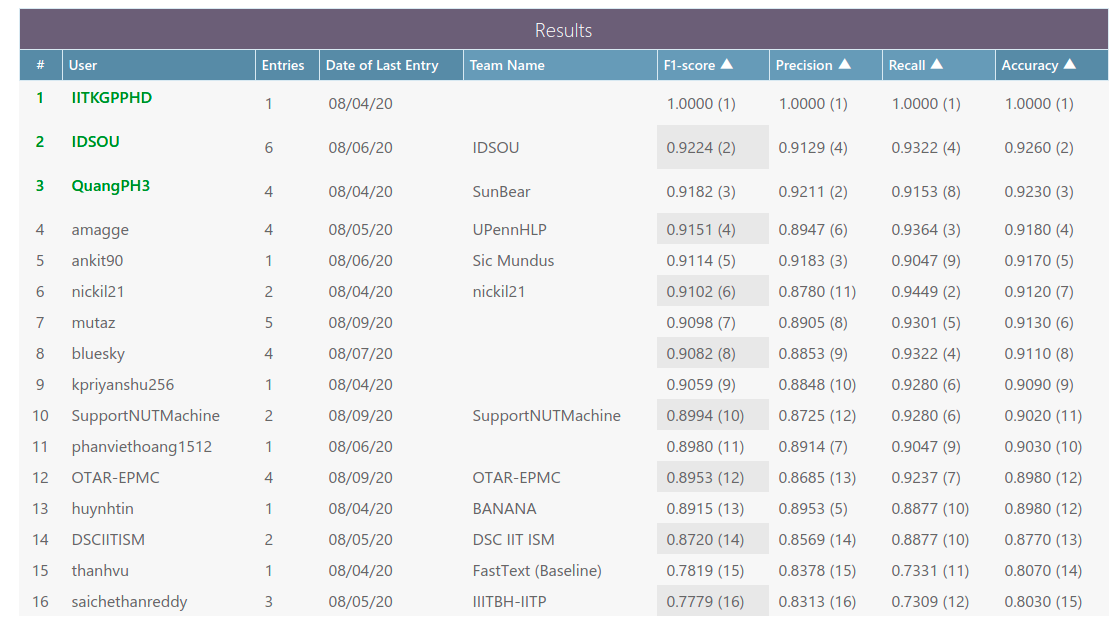
Task: Sort by Date of Last Entry header
Action: [382, 65]
